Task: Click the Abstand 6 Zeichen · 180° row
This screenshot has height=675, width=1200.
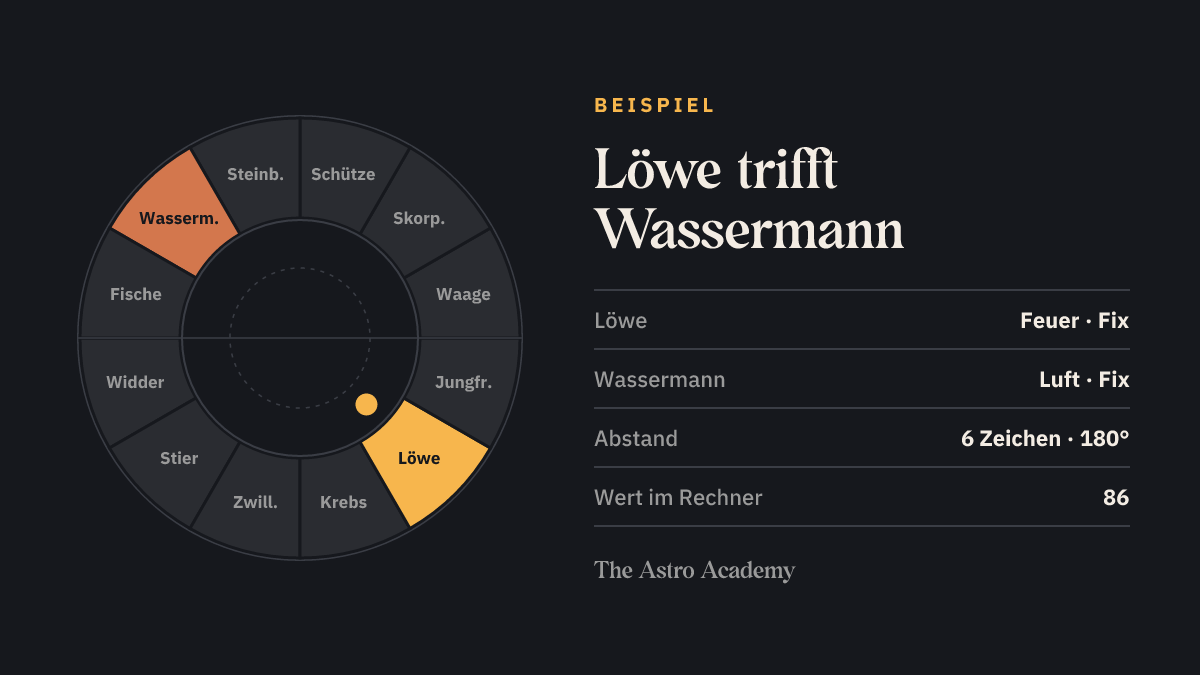Action: pos(862,438)
